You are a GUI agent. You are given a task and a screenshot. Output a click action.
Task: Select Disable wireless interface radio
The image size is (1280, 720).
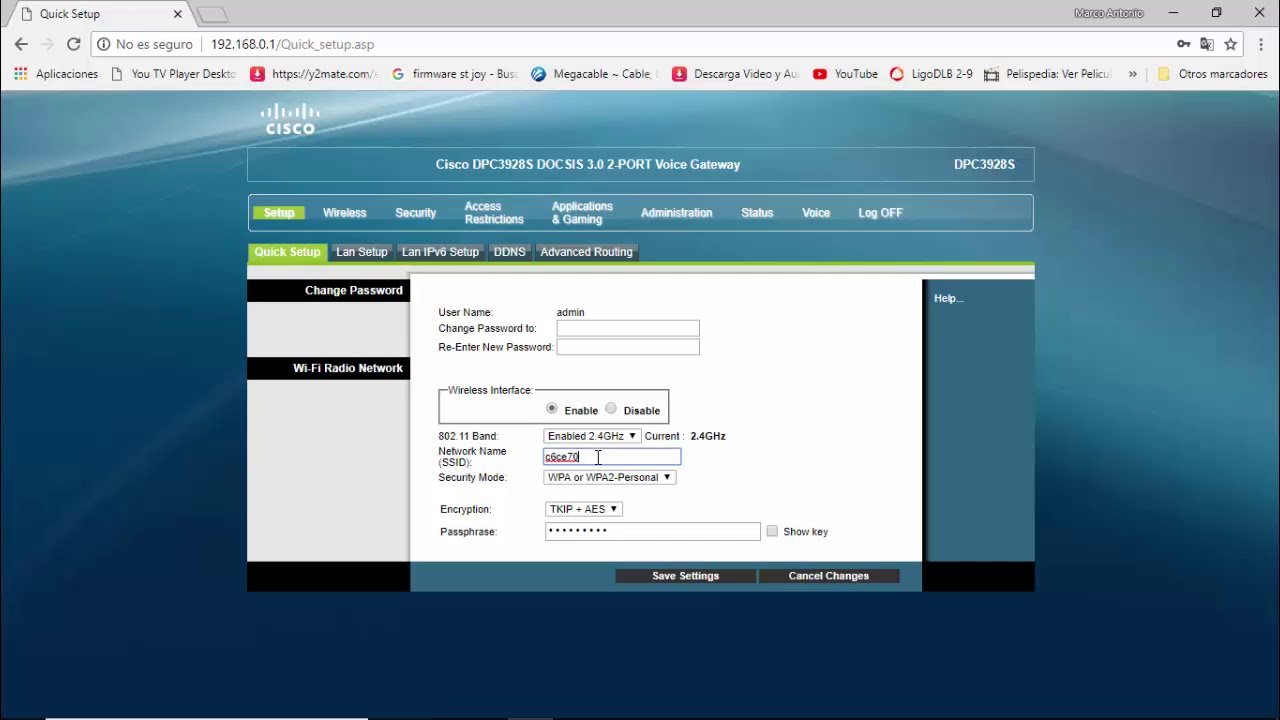[611, 409]
